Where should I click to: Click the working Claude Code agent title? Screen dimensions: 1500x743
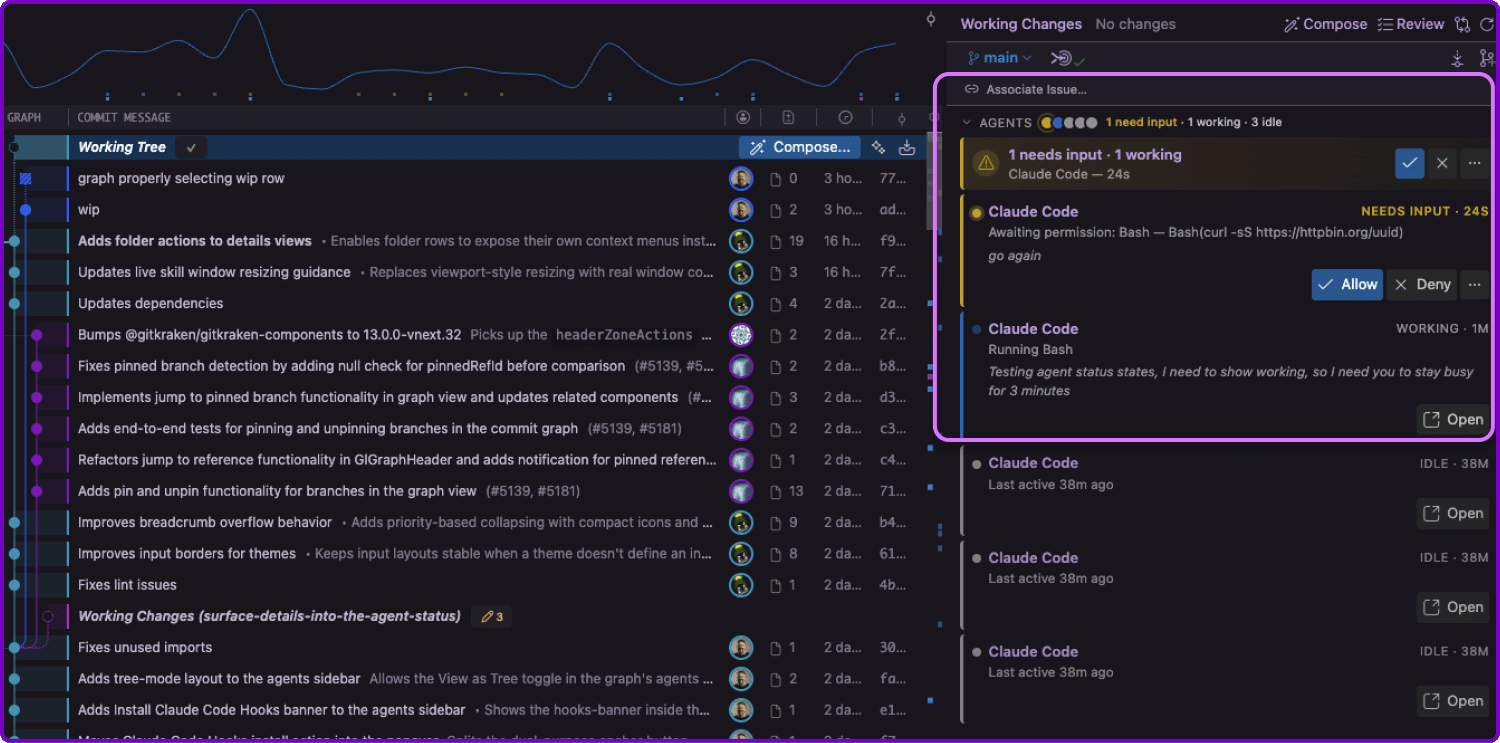(1033, 329)
